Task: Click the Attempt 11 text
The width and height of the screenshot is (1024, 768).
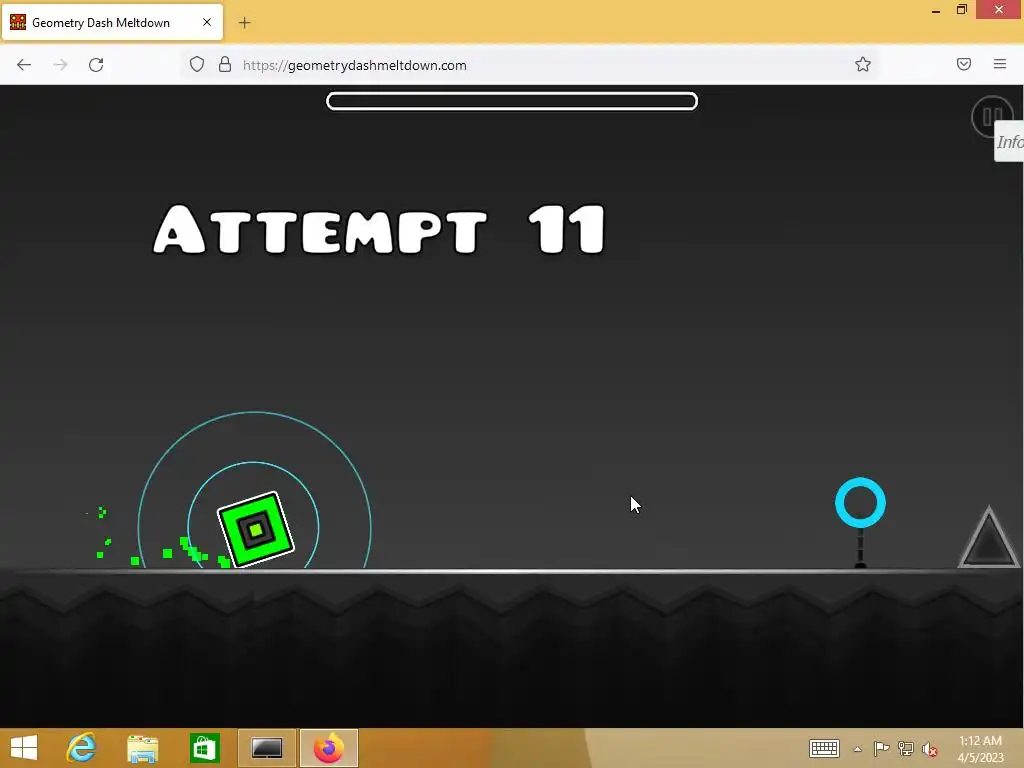Action: [379, 230]
